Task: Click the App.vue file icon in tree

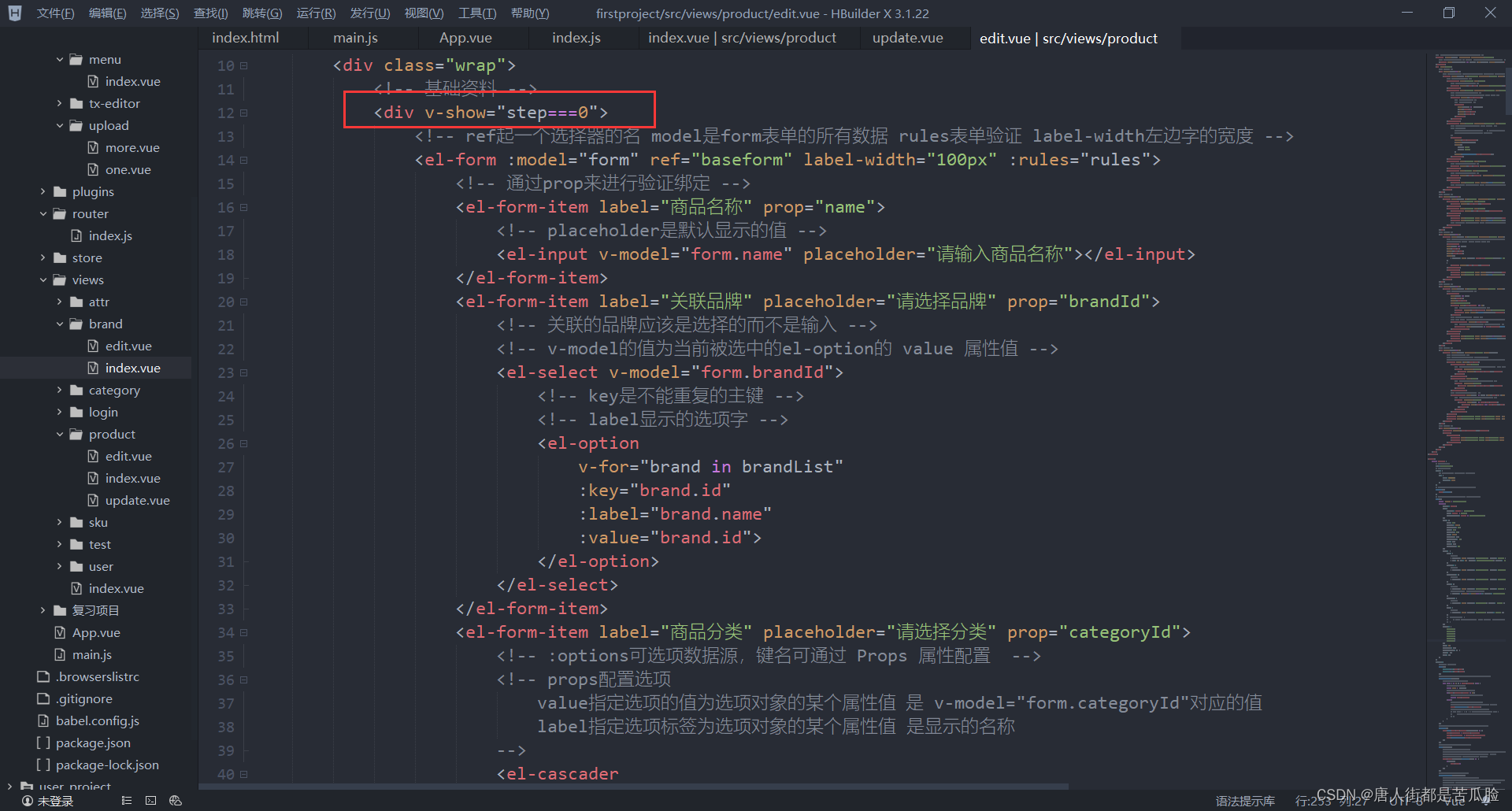Action: (60, 632)
